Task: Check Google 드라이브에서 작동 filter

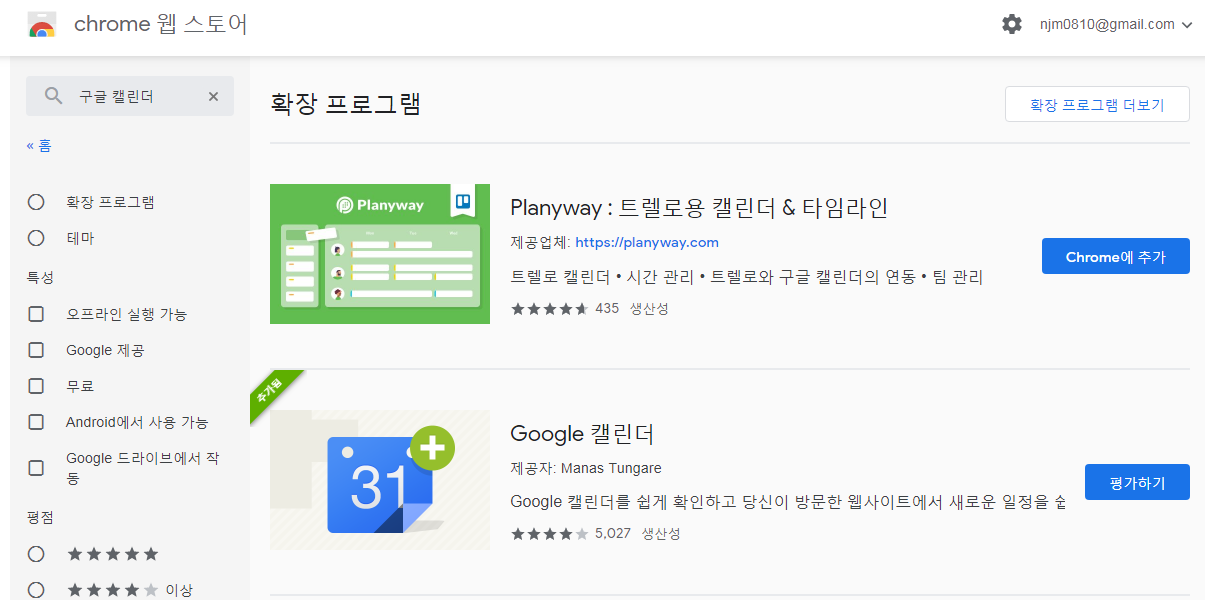Action: 37,468
